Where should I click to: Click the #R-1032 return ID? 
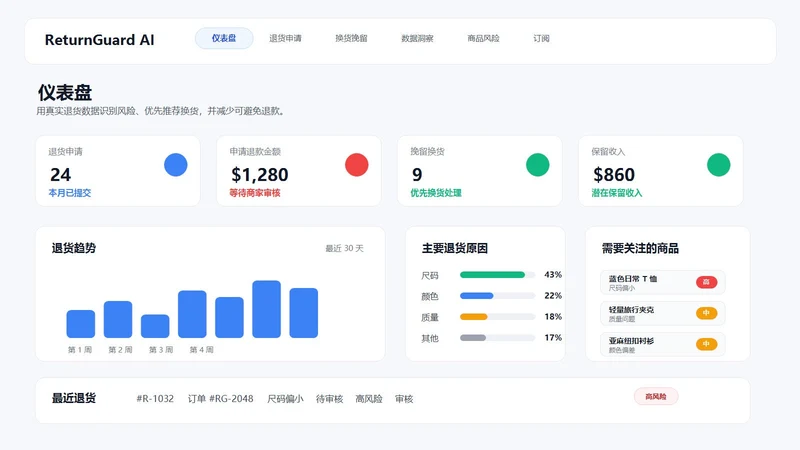point(155,398)
